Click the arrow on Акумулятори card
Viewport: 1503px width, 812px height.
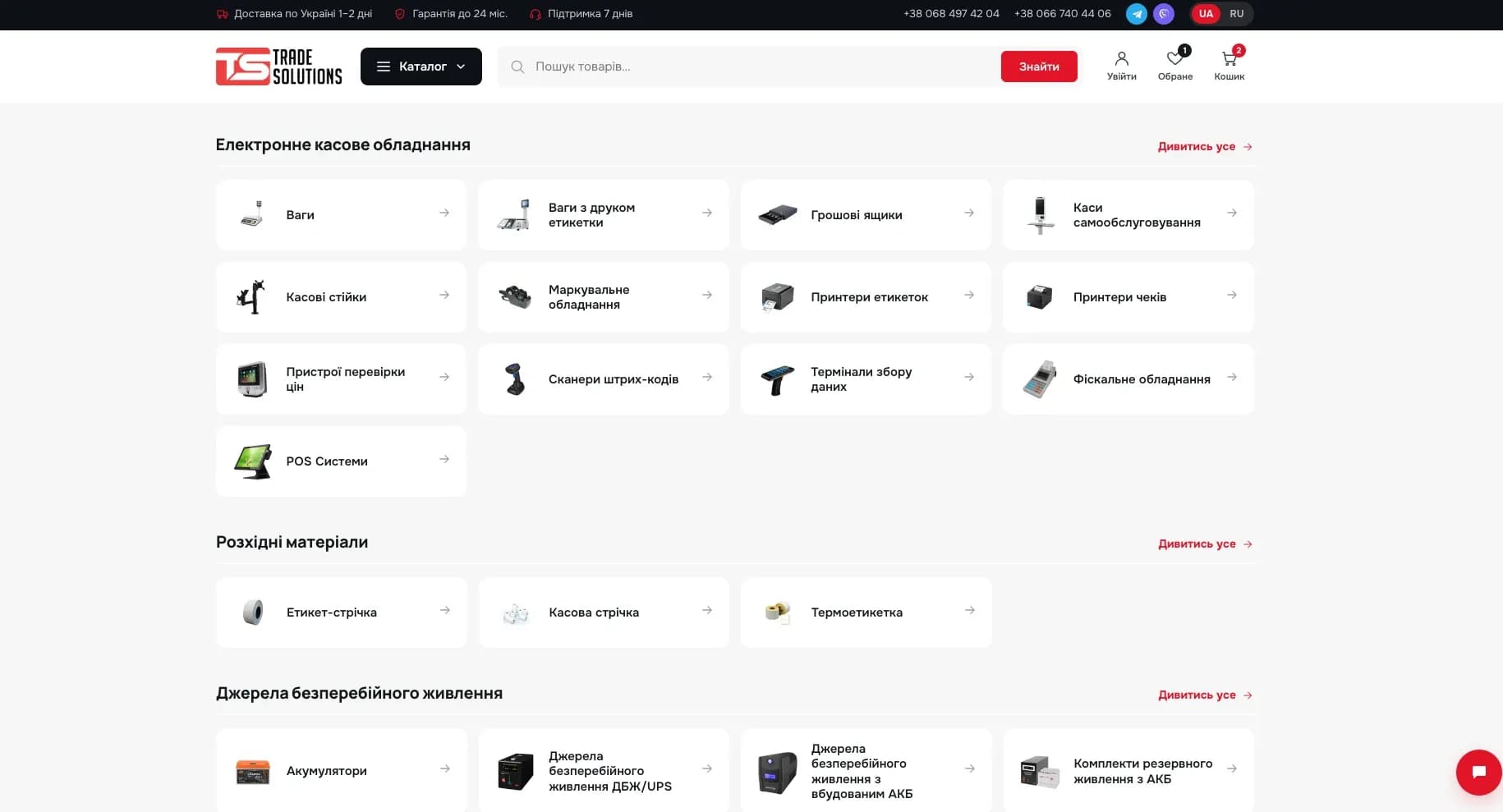[445, 768]
